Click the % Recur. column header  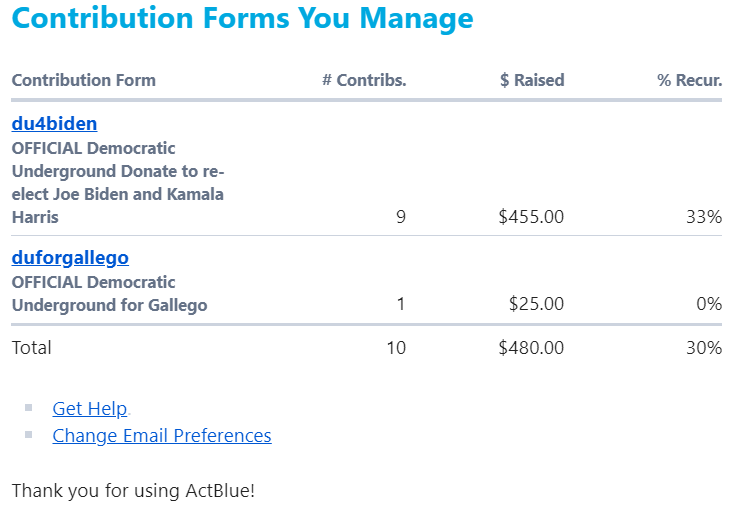(689, 80)
